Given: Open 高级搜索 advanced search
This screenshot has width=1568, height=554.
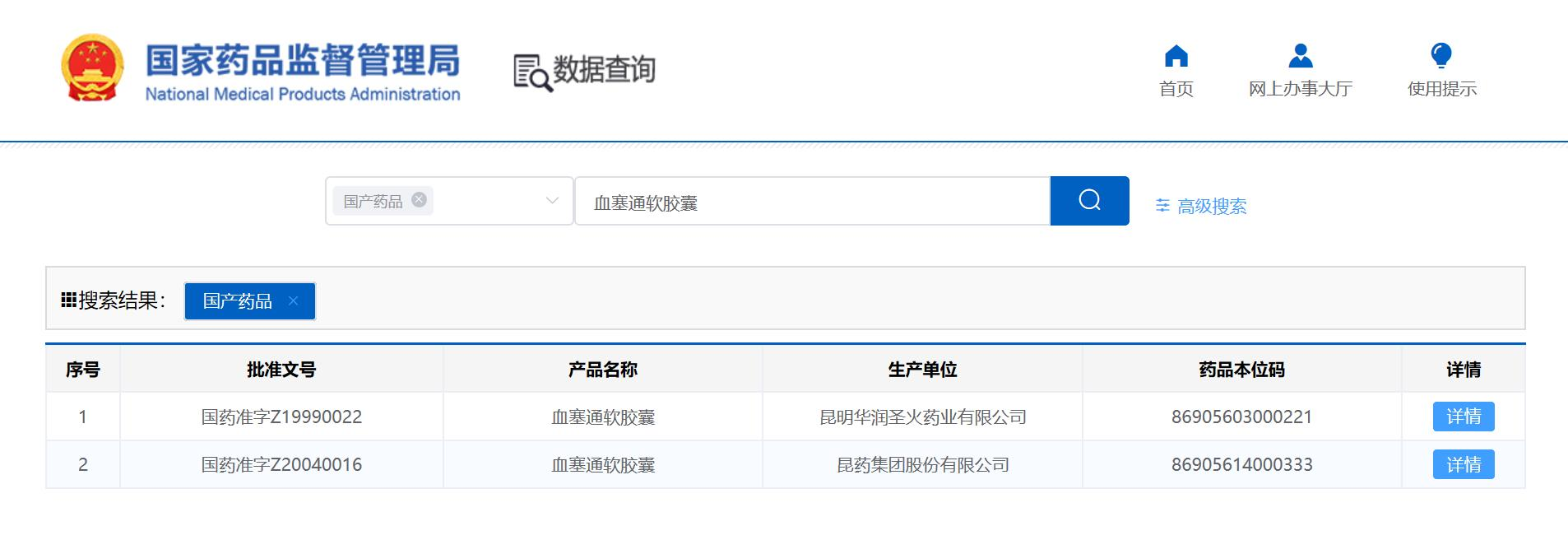Looking at the screenshot, I should pyautogui.click(x=1212, y=206).
